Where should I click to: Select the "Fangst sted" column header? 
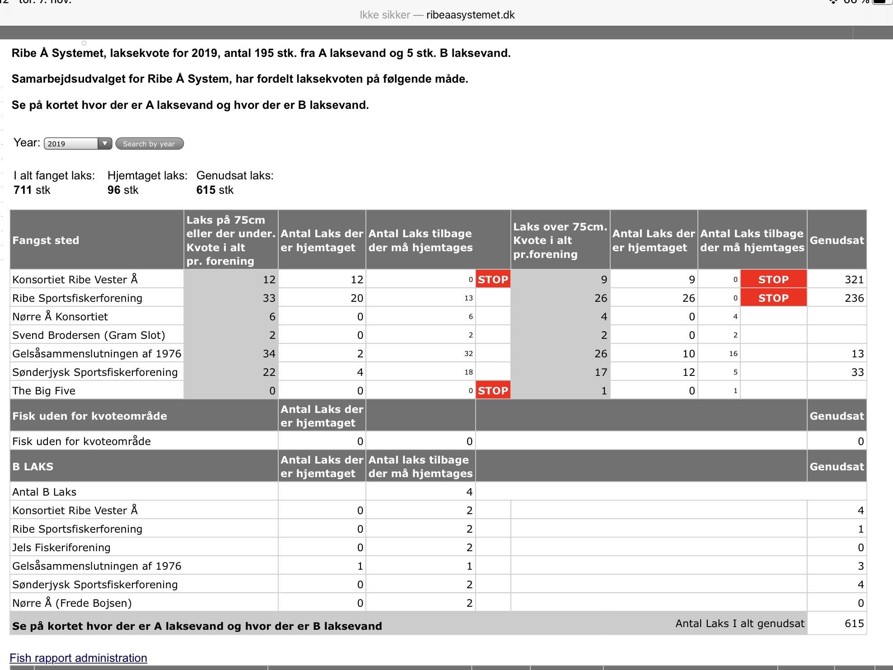click(46, 240)
